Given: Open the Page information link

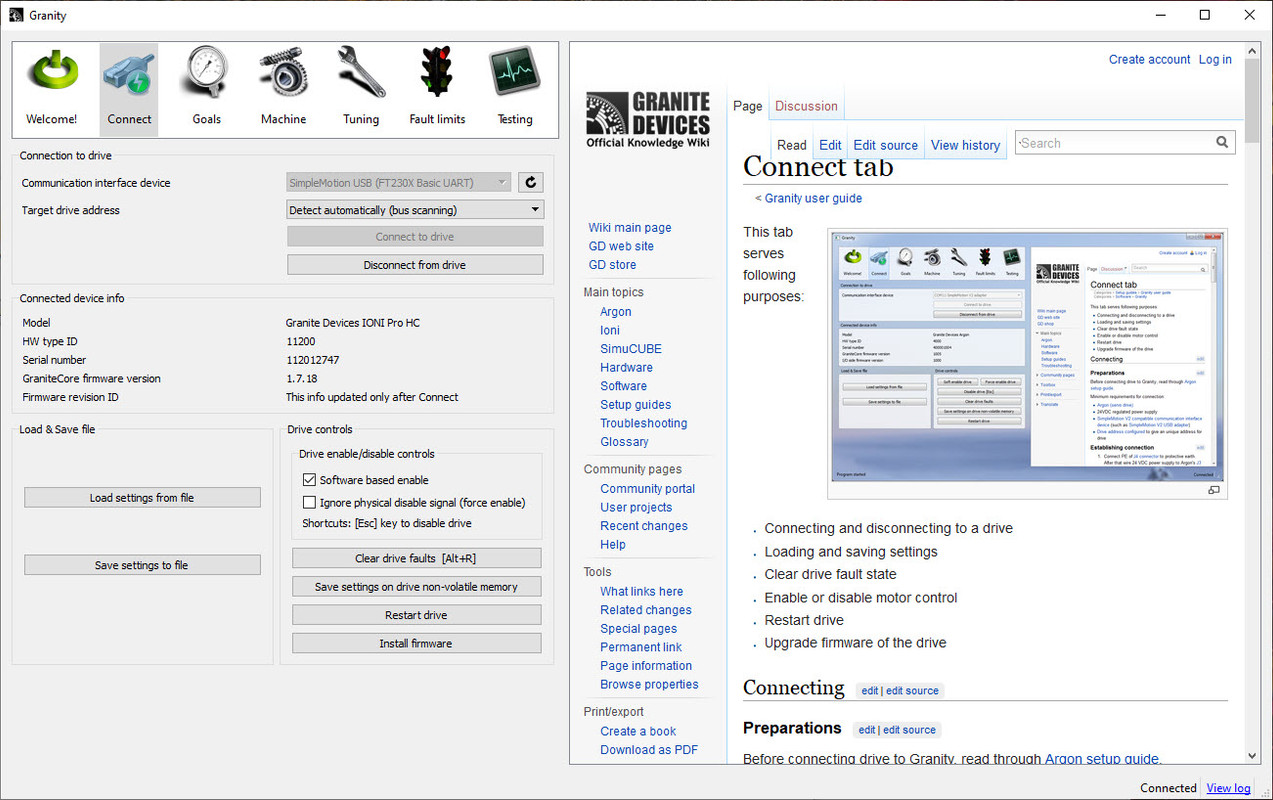Looking at the screenshot, I should (x=646, y=666).
